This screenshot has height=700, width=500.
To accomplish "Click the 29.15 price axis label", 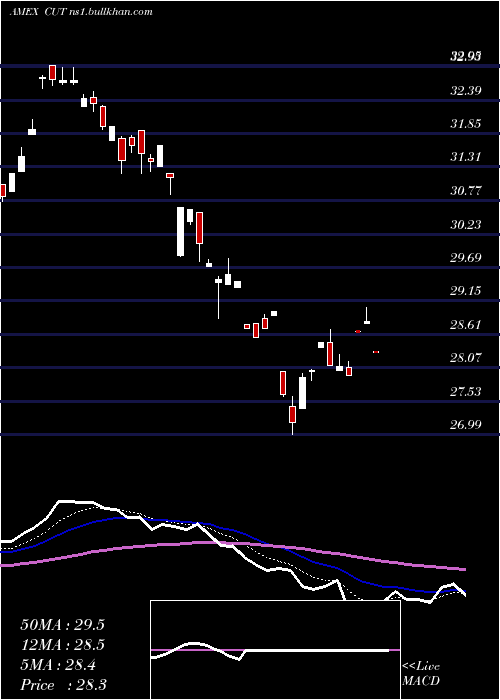I will click(466, 291).
